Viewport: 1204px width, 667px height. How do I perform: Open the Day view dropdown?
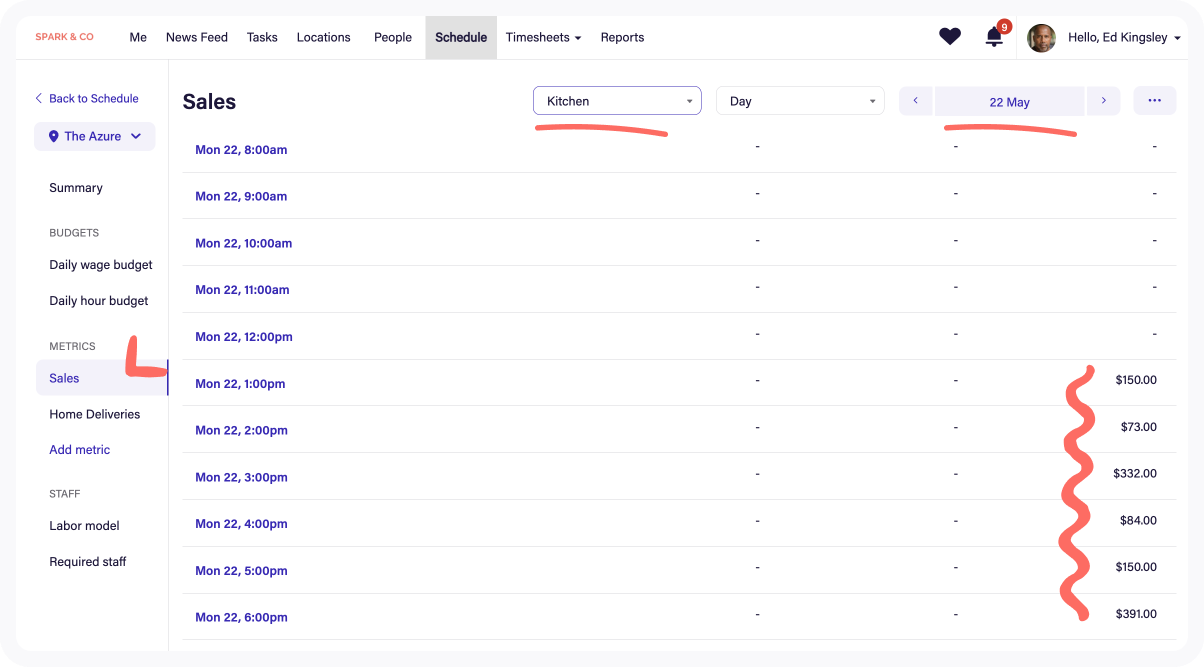[x=800, y=100]
